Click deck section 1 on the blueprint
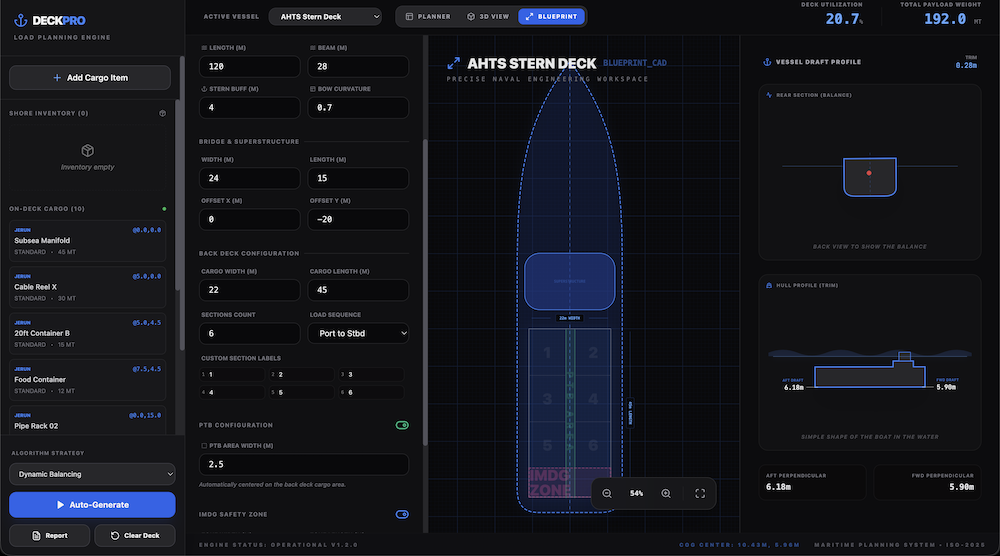This screenshot has height=556, width=1000. [x=547, y=353]
